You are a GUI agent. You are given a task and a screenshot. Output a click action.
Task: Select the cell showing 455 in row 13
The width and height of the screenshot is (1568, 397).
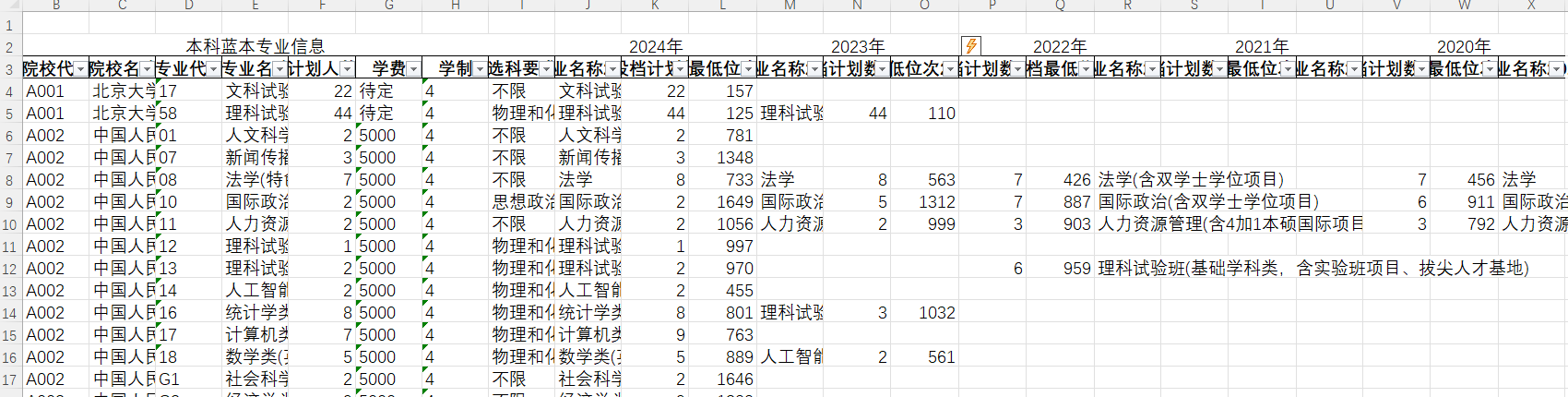pyautogui.click(x=722, y=291)
